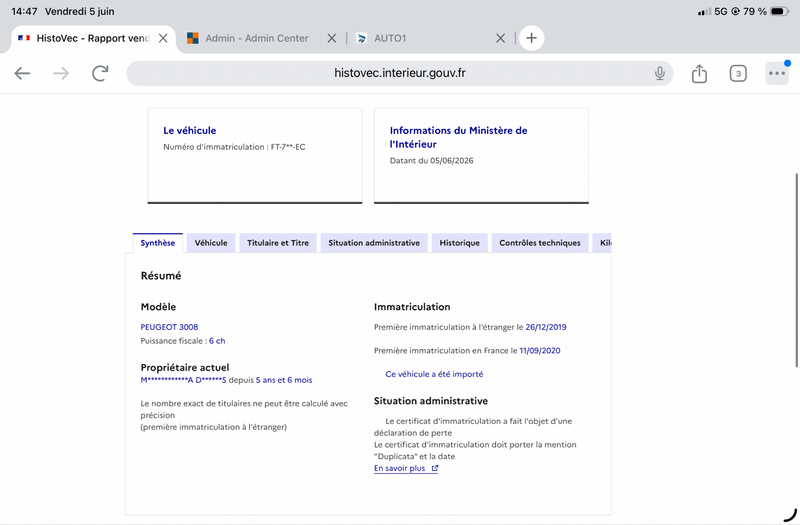
Task: Click the 6 ch fiscal power value
Action: [x=217, y=341]
